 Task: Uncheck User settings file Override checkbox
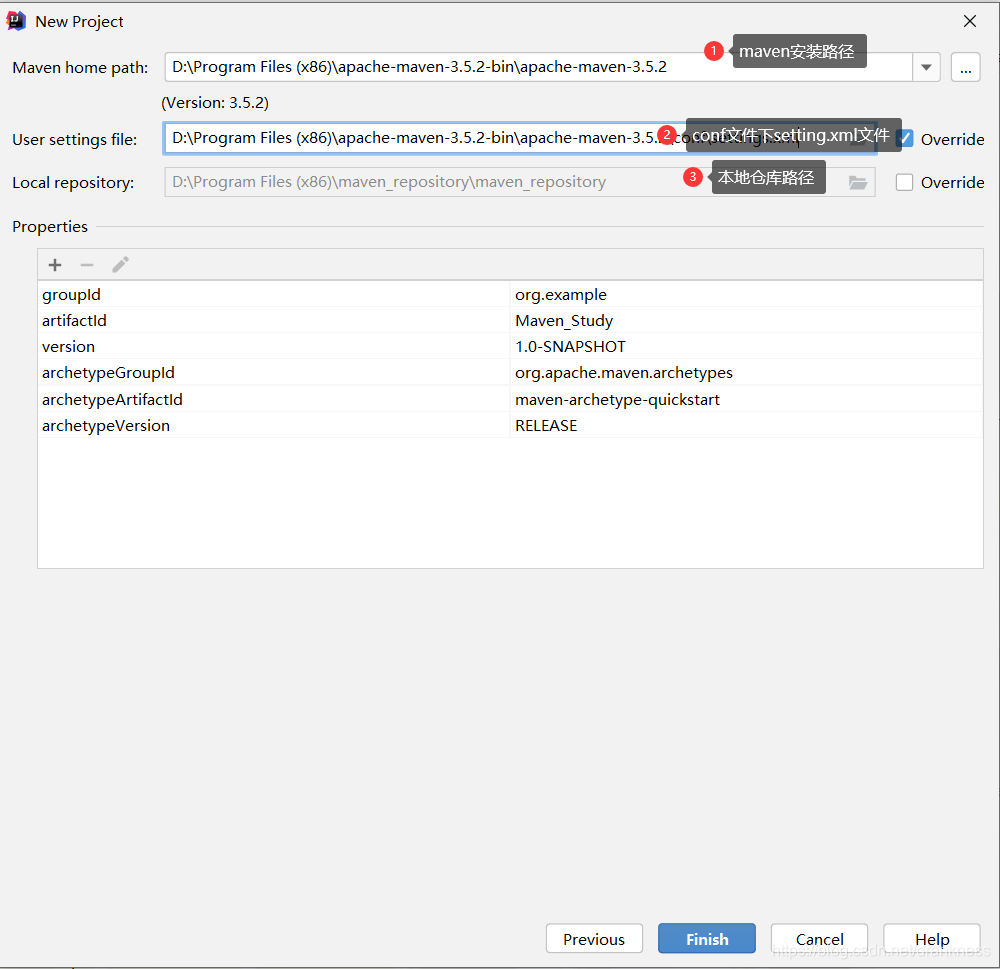pyautogui.click(x=905, y=138)
